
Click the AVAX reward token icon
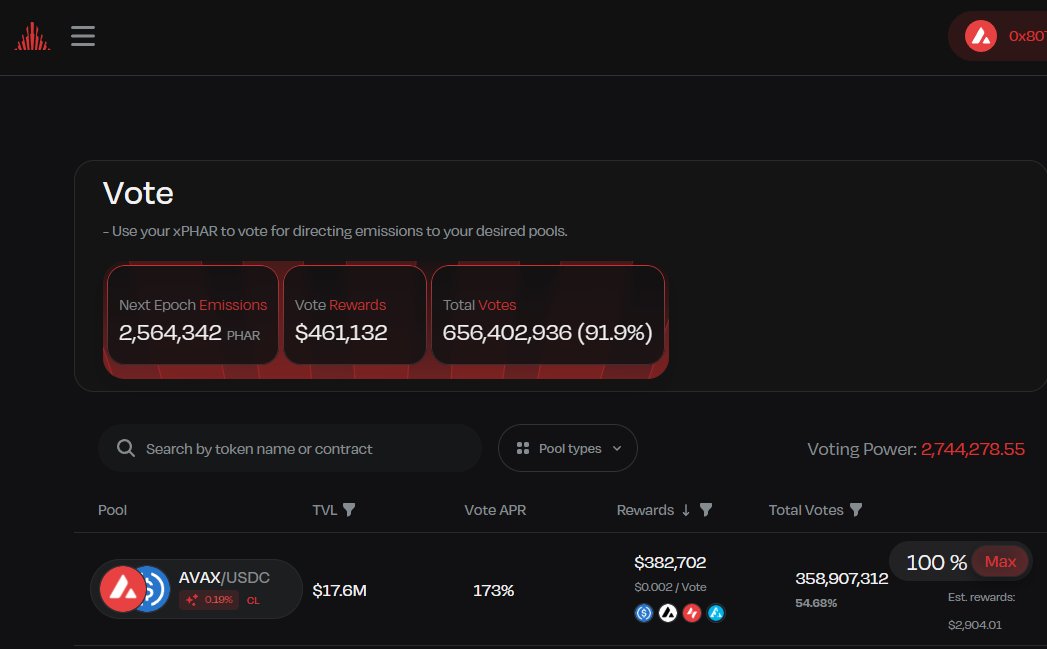[x=668, y=613]
